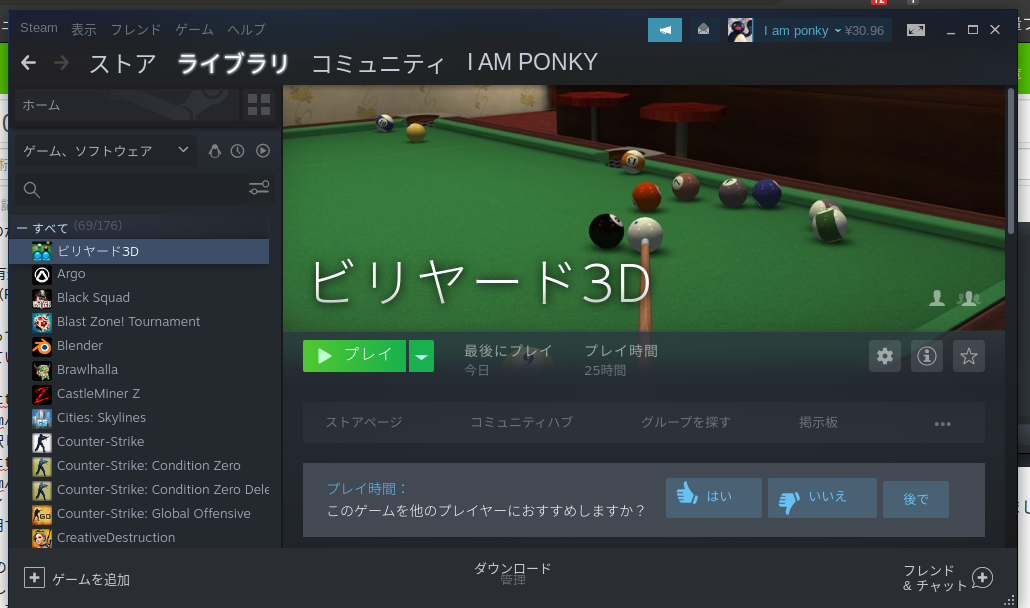Open Friends & Chat plus icon

coord(982,578)
